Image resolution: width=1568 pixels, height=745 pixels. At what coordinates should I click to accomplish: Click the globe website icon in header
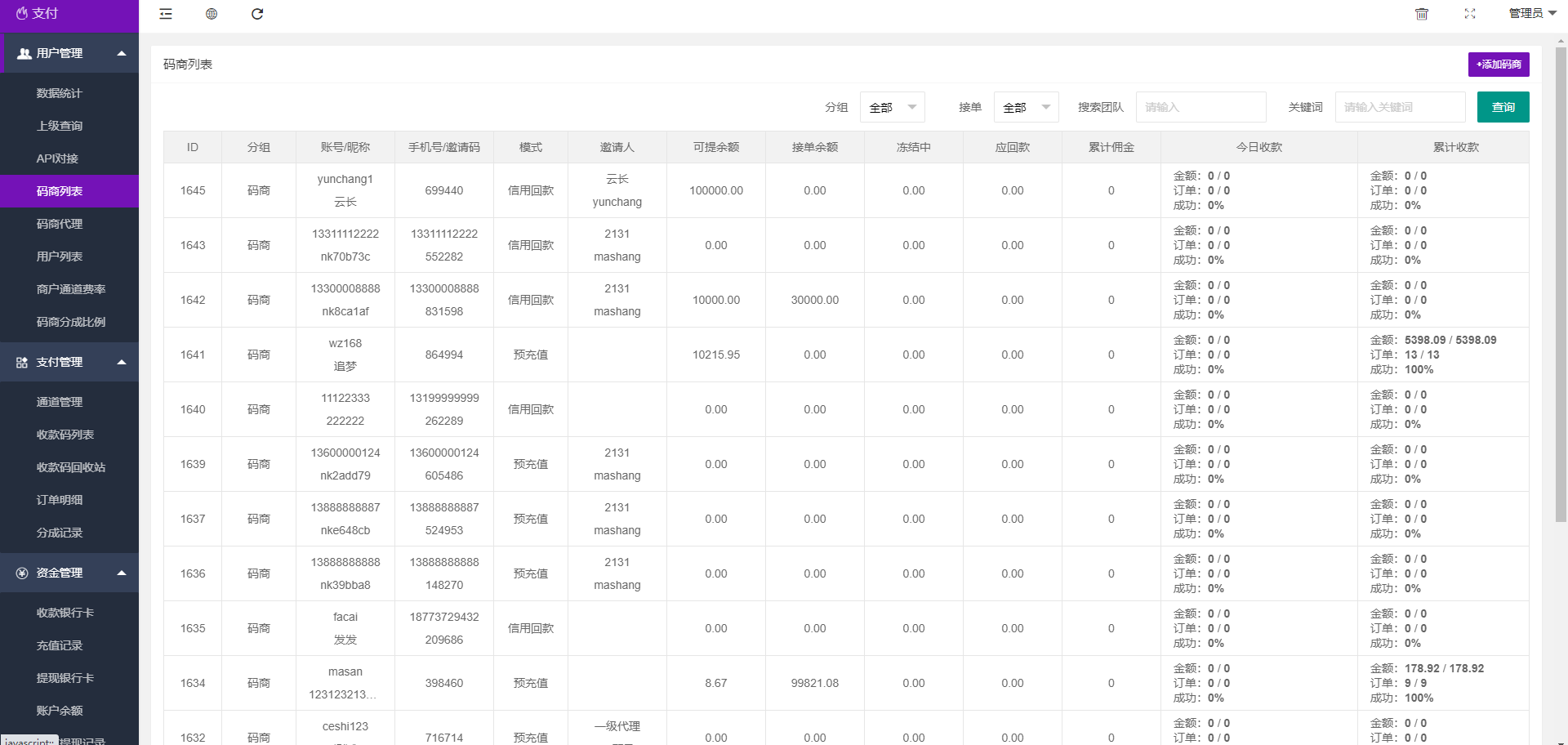coord(212,14)
